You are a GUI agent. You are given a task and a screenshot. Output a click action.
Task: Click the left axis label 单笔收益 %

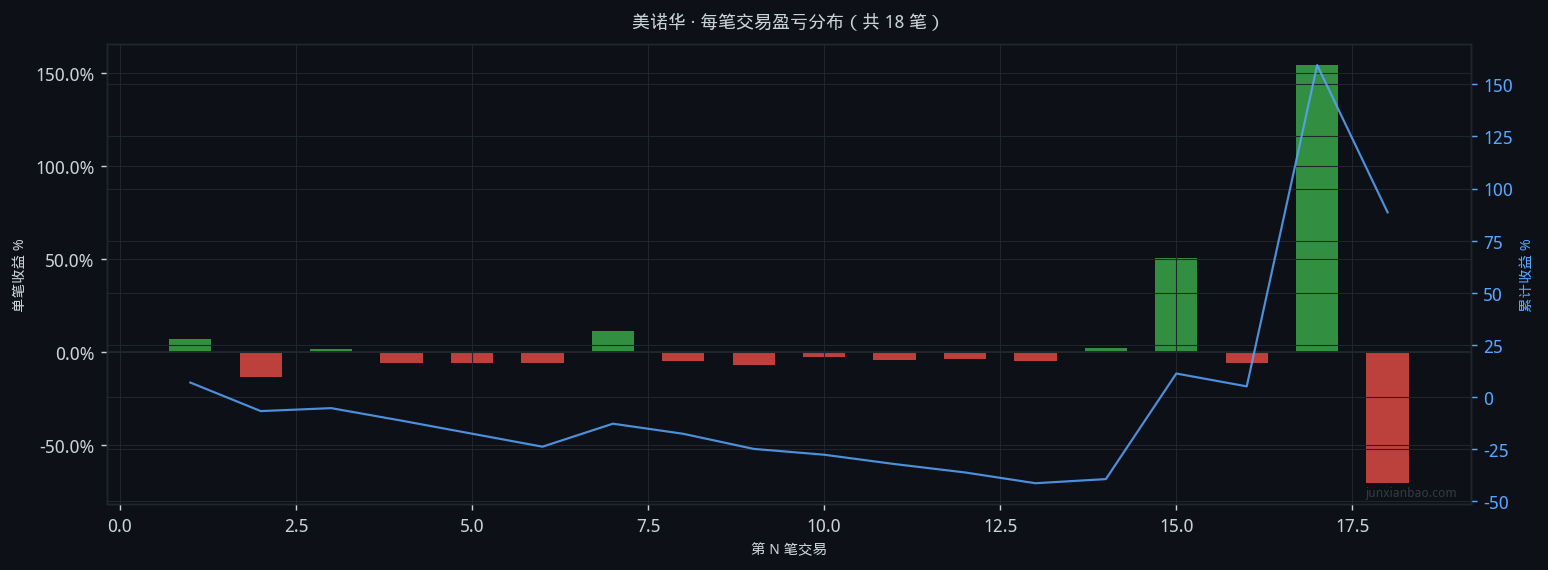(19, 275)
